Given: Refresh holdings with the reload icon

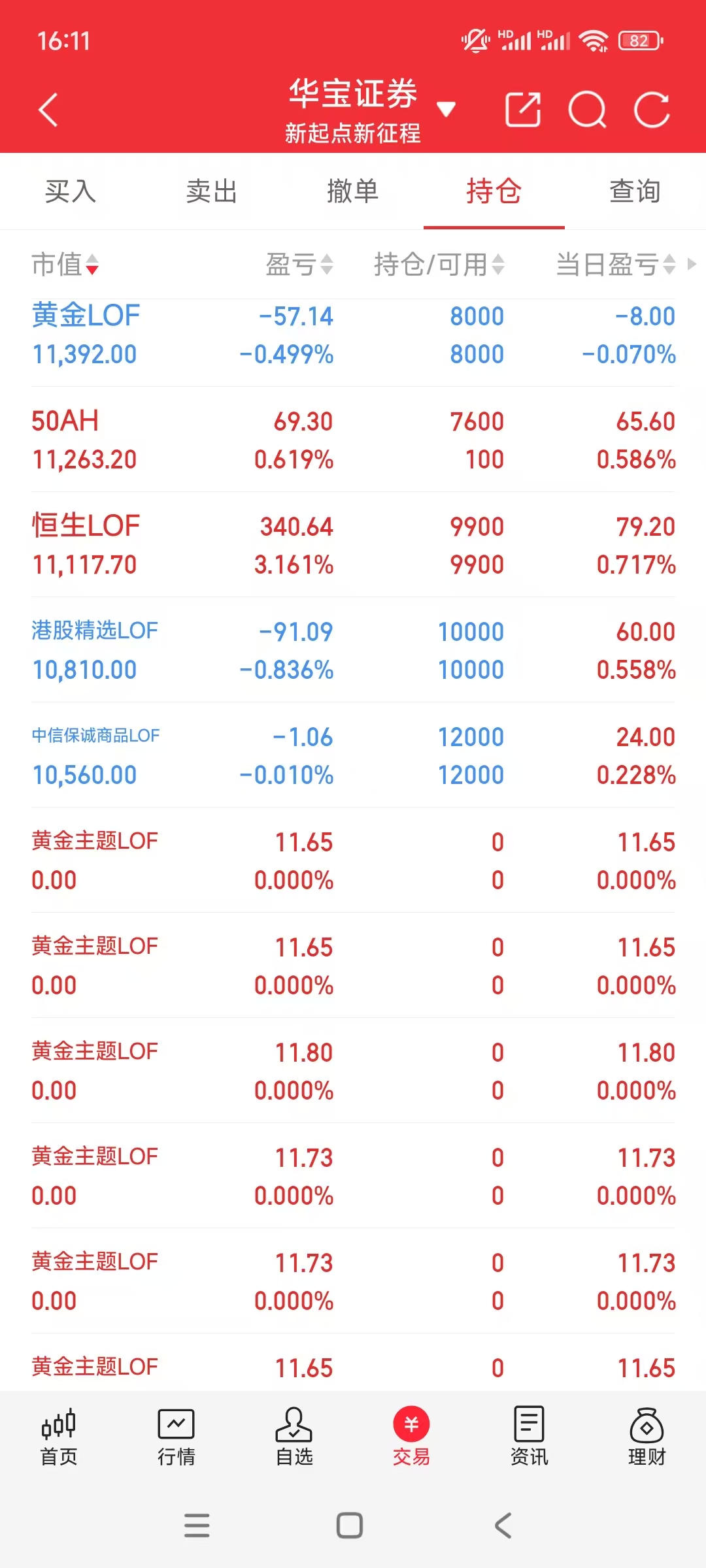Looking at the screenshot, I should click(652, 109).
